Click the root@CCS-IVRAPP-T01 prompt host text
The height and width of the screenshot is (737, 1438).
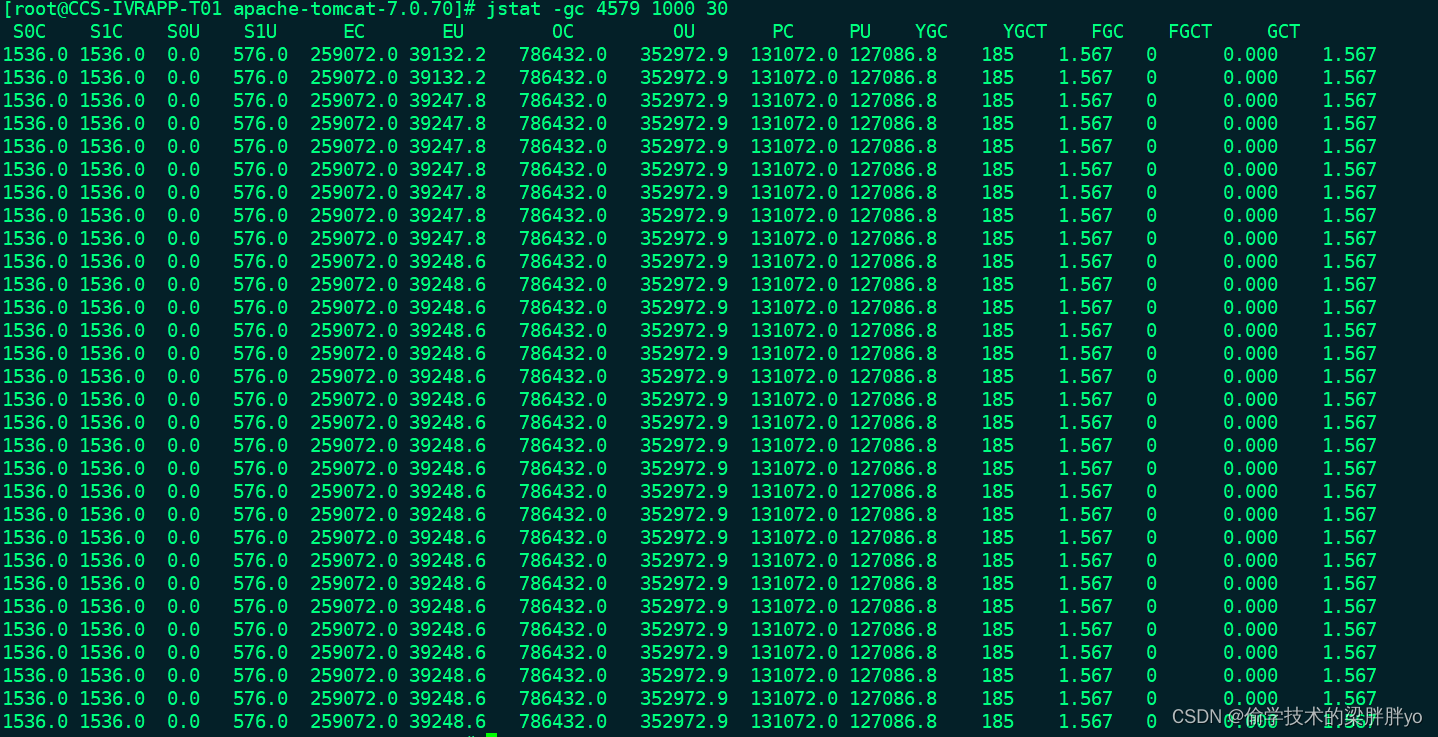pos(118,9)
